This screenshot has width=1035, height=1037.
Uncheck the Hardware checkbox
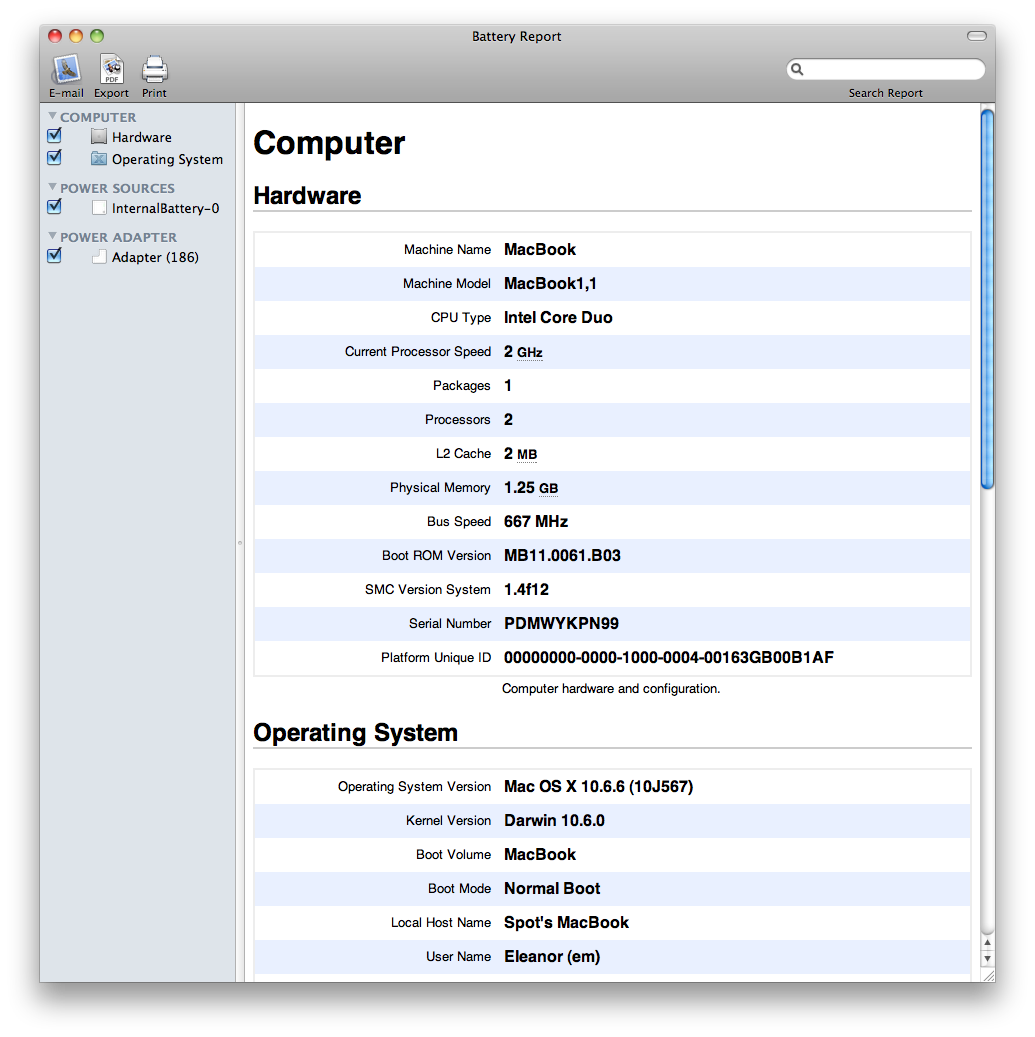click(x=55, y=136)
